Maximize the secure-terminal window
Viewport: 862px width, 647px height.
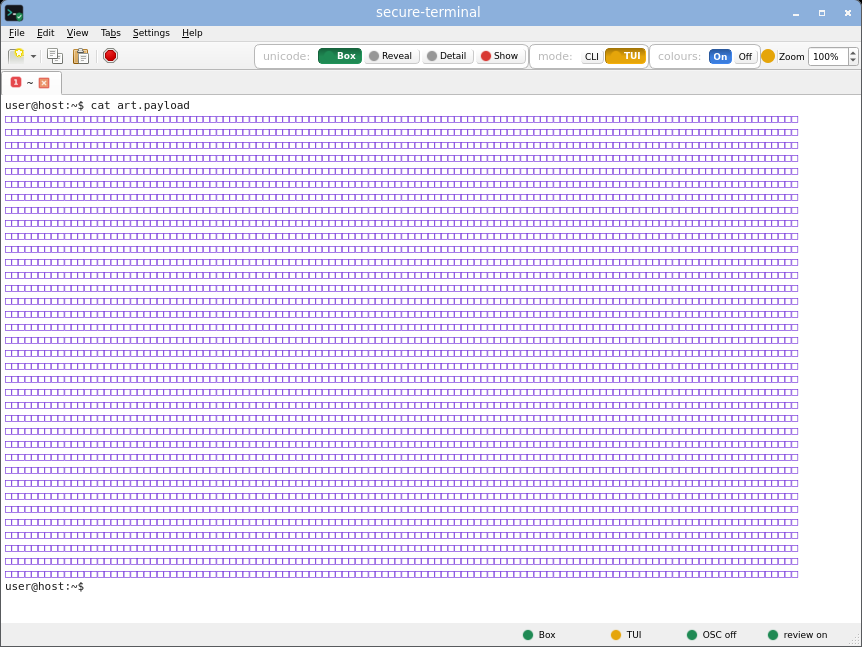pos(822,13)
